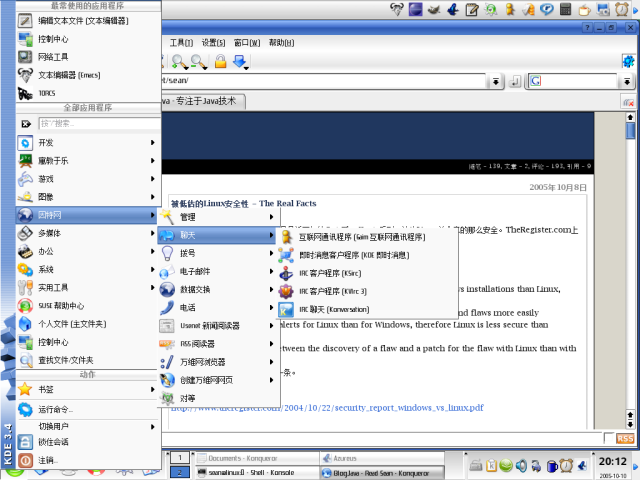Click the Google search bar field
Viewport: 640px width, 480px height.
point(572,81)
